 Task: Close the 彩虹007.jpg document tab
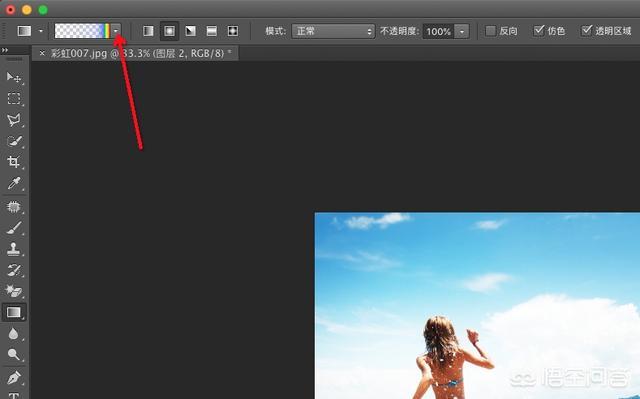coord(42,53)
